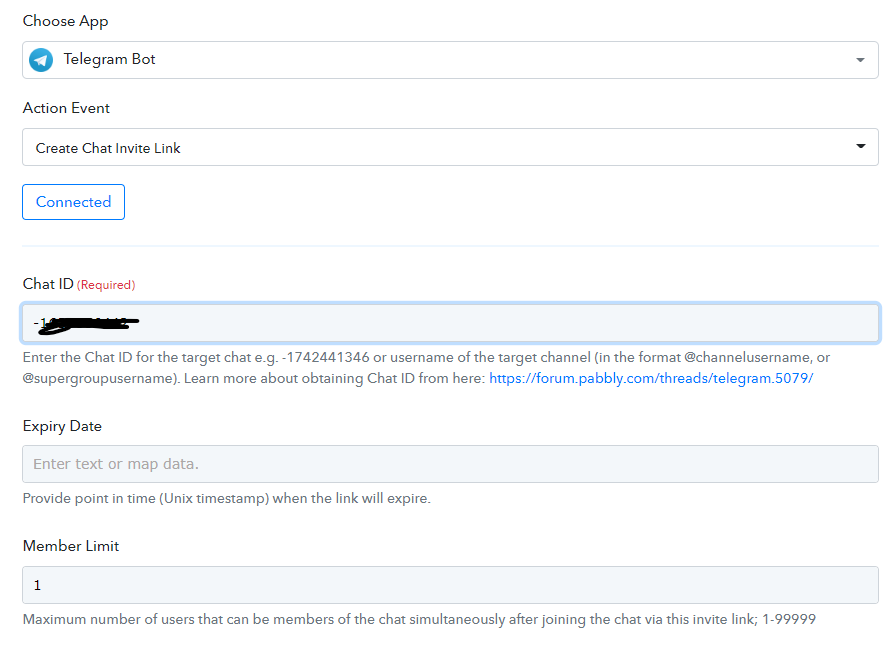Click the Choose App label
The width and height of the screenshot is (886, 647).
pos(66,21)
